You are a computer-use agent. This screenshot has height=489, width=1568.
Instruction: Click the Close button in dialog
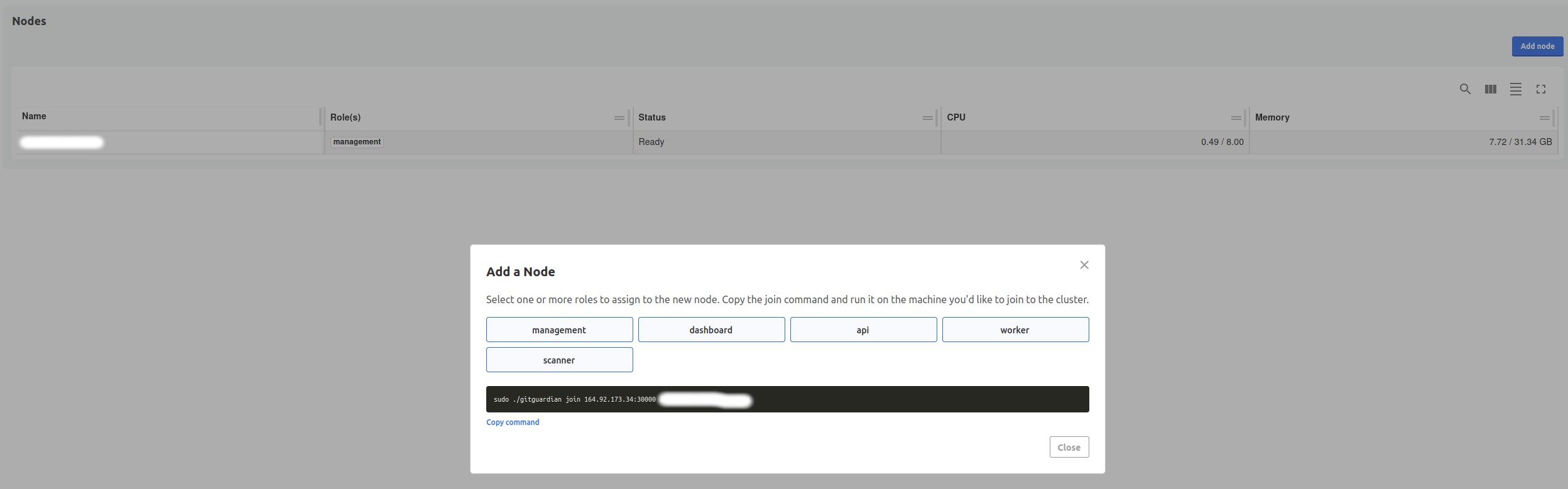[1069, 447]
